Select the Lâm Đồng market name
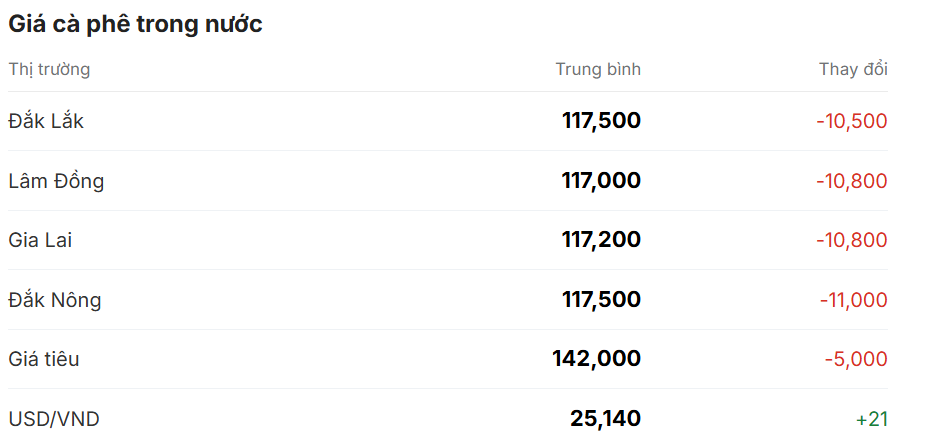 pyautogui.click(x=56, y=181)
